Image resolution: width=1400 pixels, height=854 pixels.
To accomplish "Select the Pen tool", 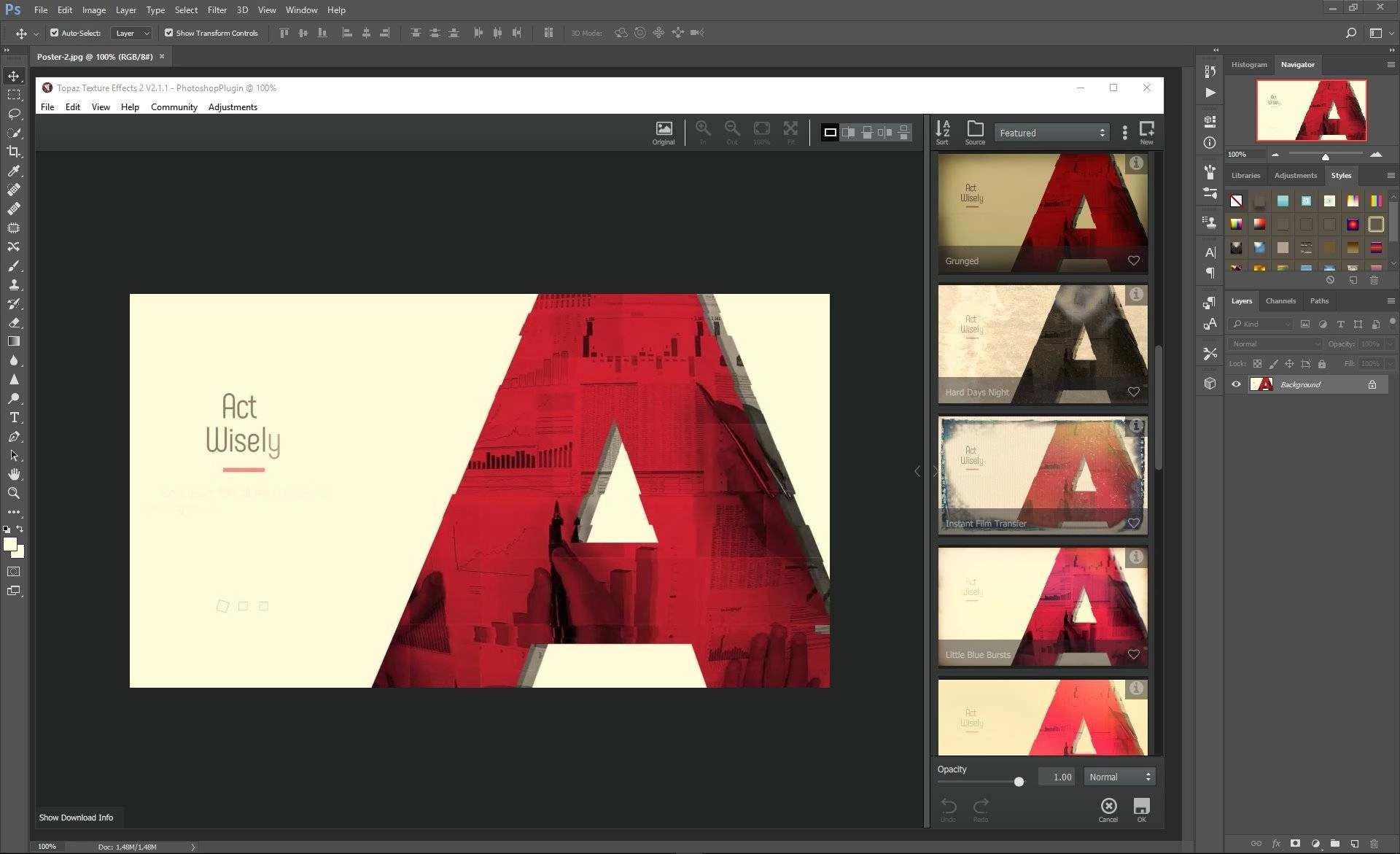I will 14,436.
